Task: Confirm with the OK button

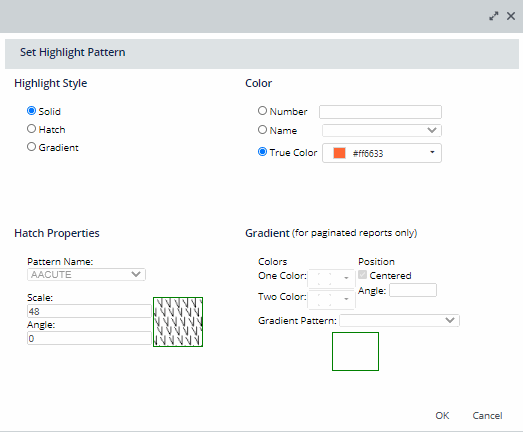Action: [442, 416]
